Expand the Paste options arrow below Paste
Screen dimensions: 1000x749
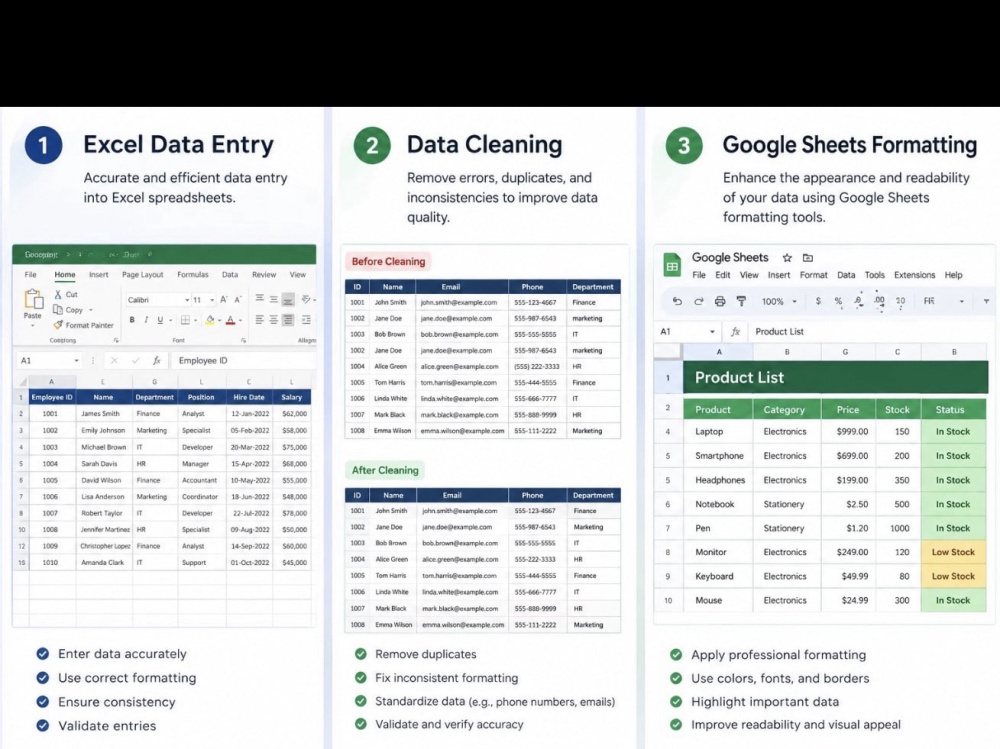[x=33, y=325]
